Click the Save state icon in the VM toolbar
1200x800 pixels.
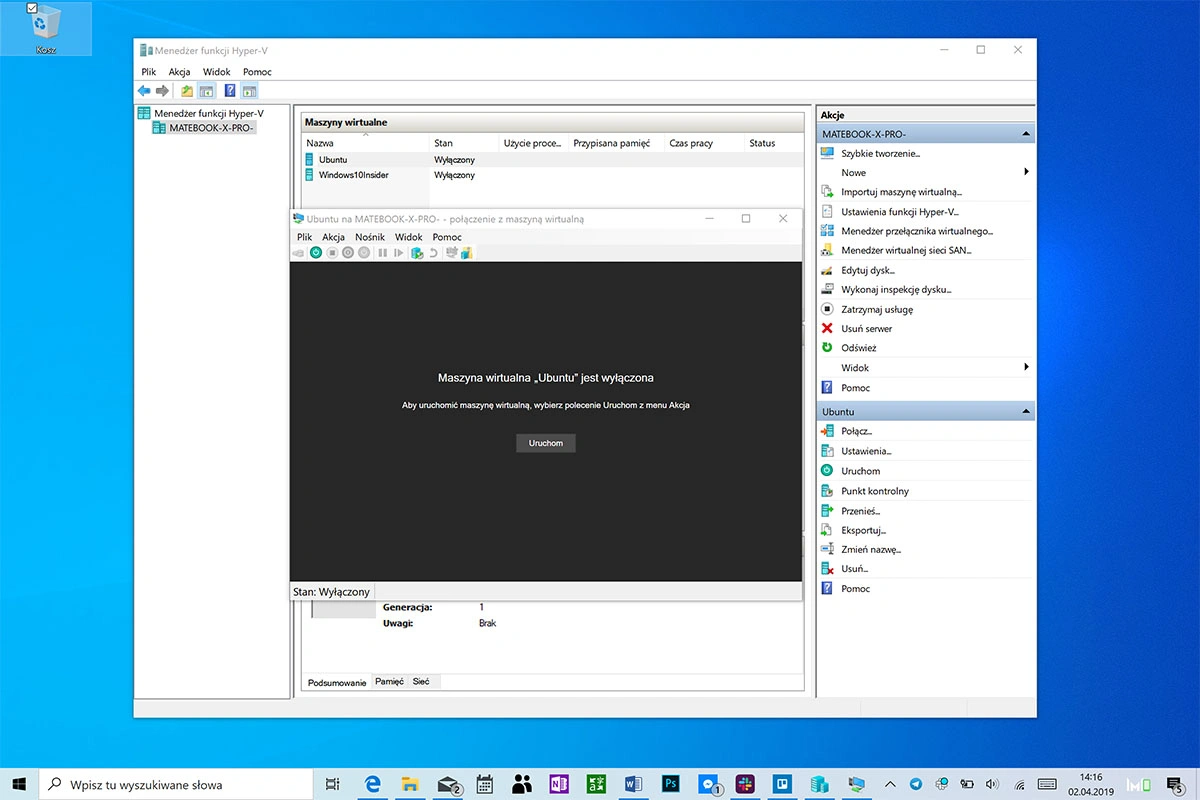(364, 253)
